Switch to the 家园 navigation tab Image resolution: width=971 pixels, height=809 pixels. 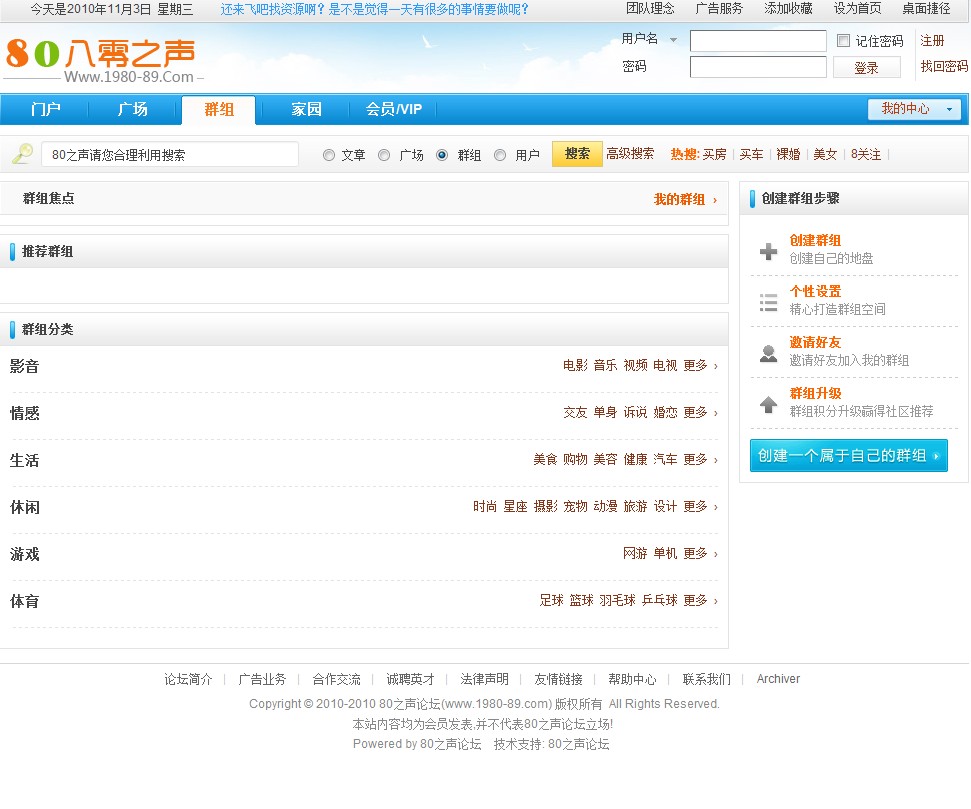[306, 110]
